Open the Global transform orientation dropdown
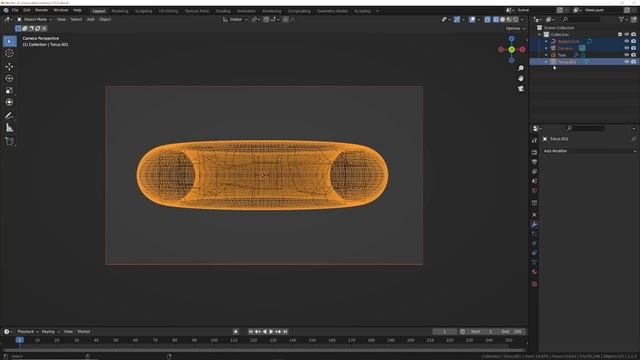Image resolution: width=640 pixels, height=360 pixels. 236,19
